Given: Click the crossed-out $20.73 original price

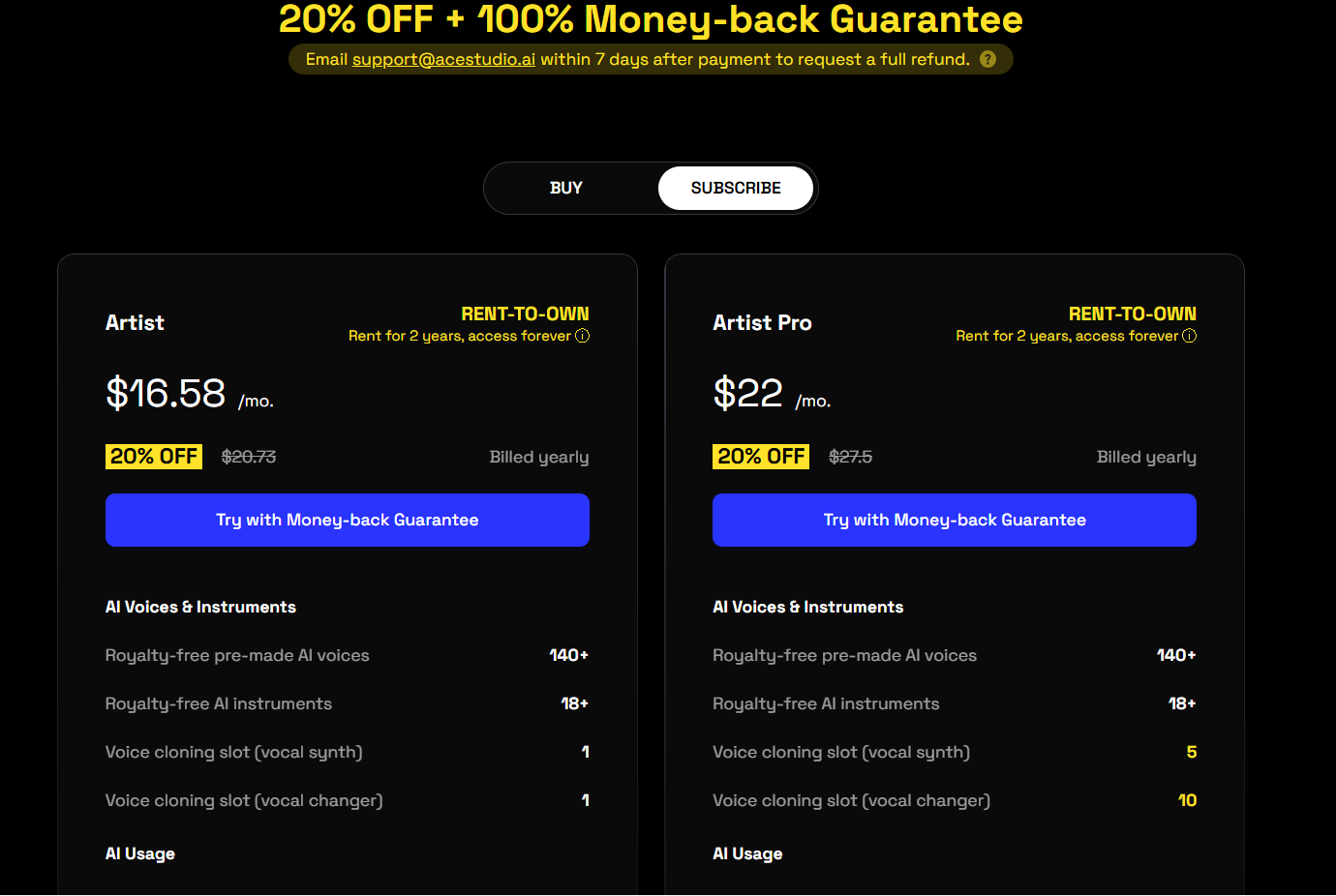Looking at the screenshot, I should (249, 457).
